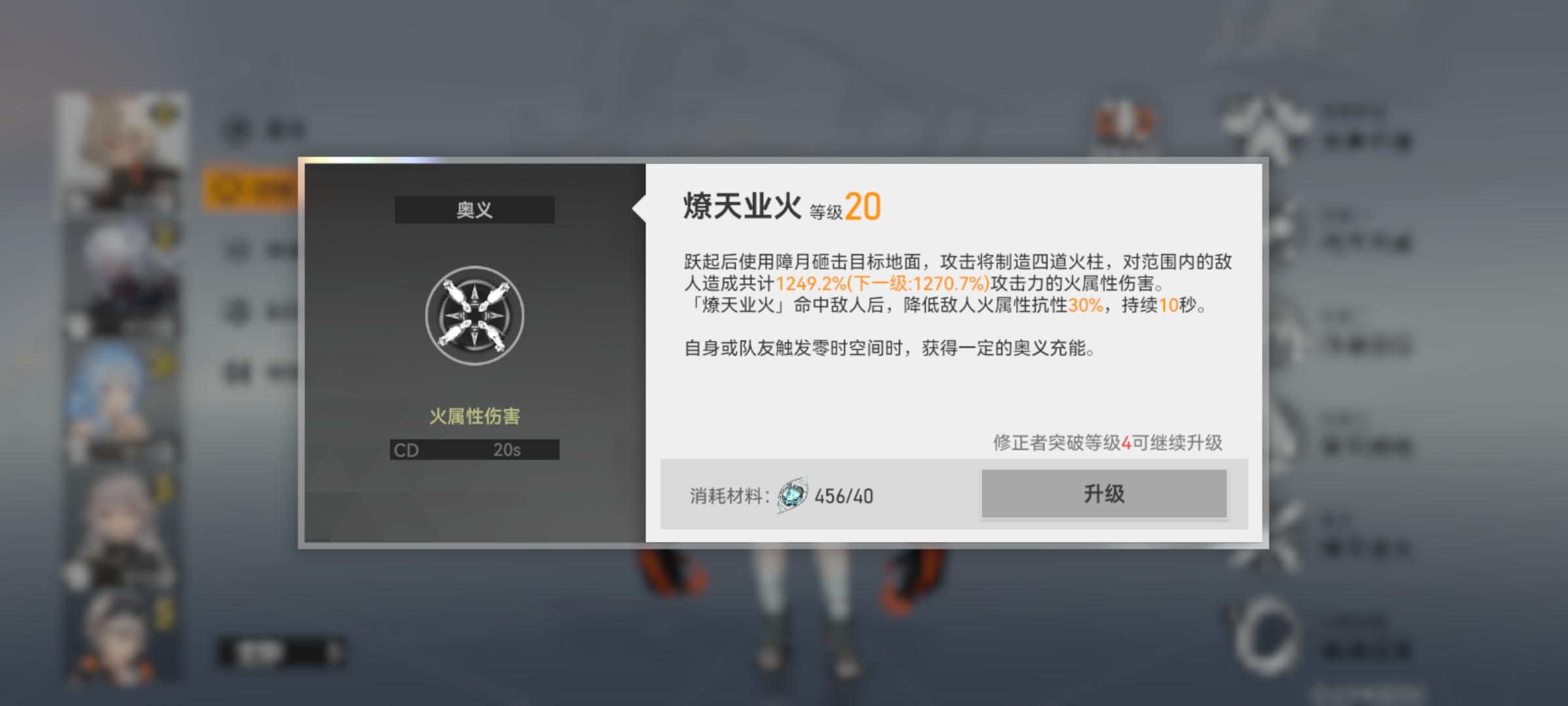Tap the 火属性伤害 damage type label
The image size is (1568, 706).
click(x=474, y=416)
